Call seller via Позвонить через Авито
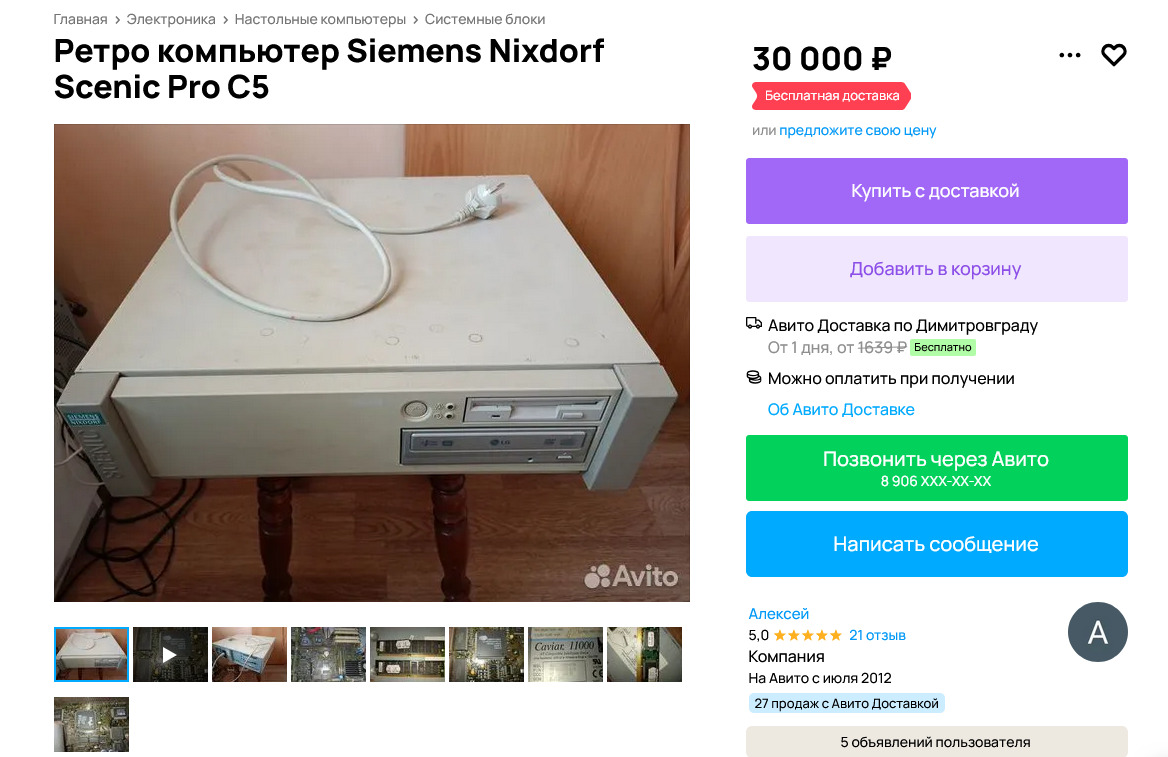 tap(936, 468)
